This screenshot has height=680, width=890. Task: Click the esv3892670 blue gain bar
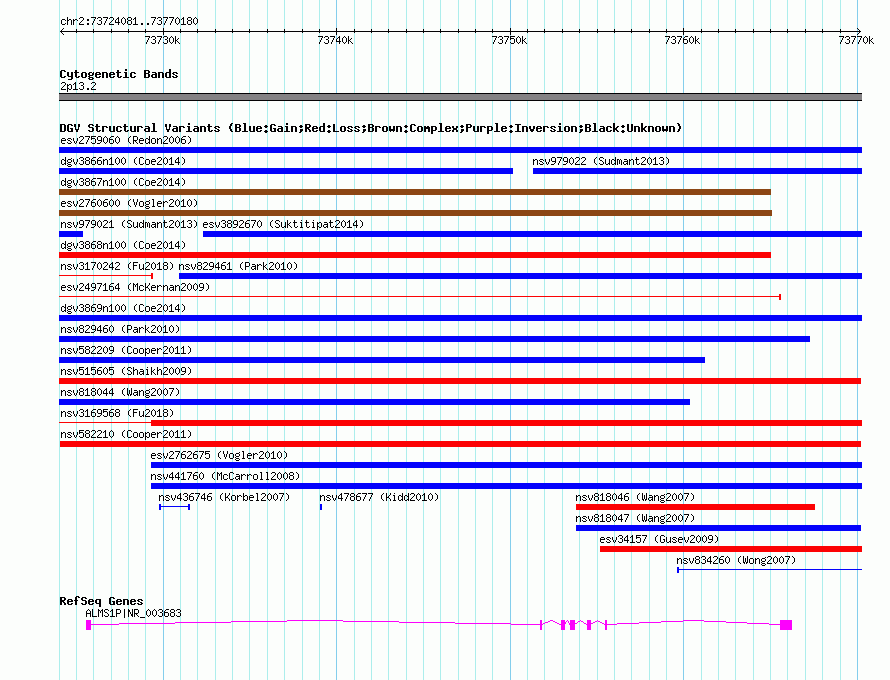[532, 234]
